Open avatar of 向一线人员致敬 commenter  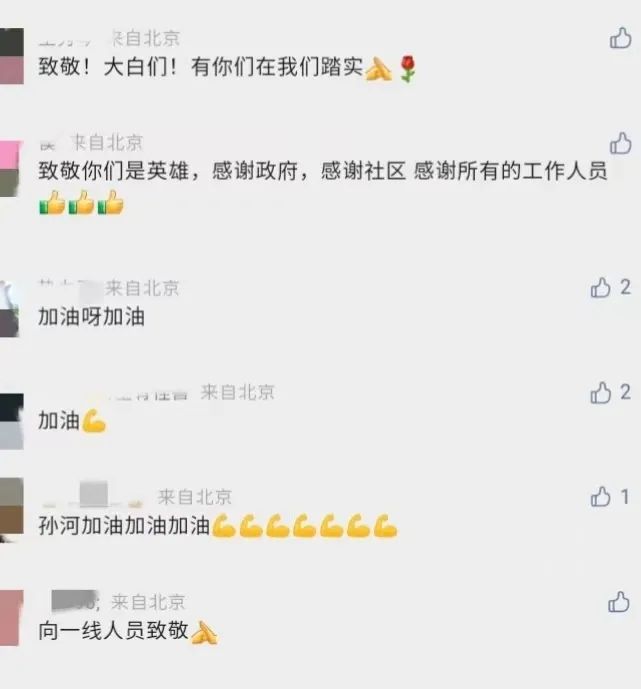coord(11,618)
